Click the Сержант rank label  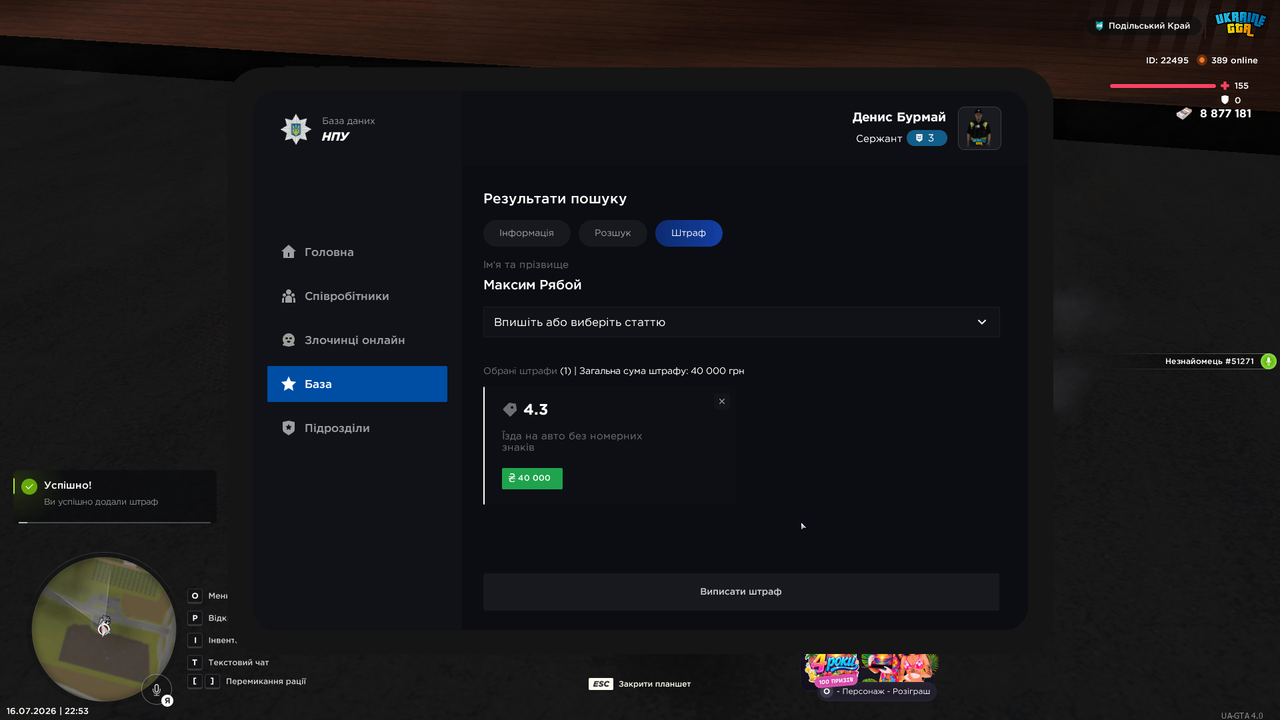[x=879, y=139]
